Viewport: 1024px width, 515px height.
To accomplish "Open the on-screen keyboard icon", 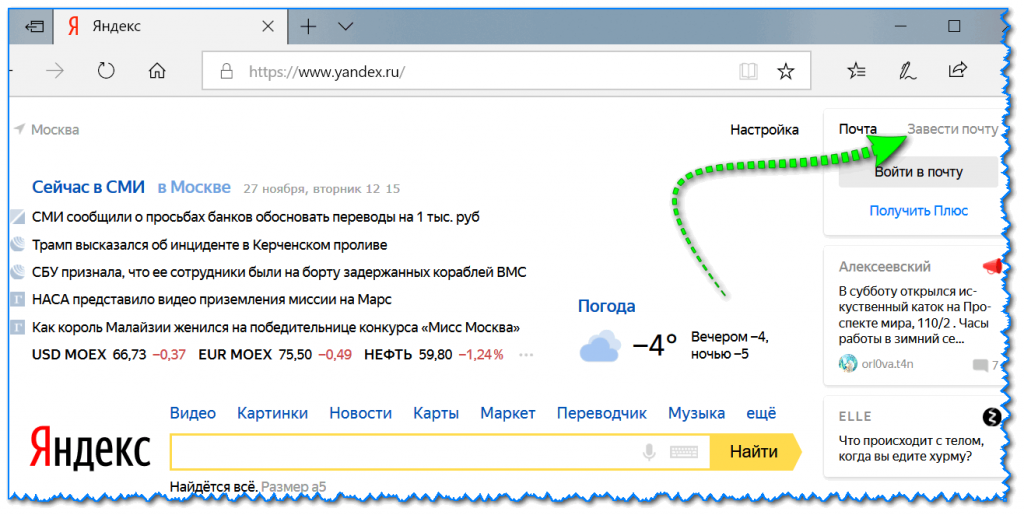I will 684,452.
